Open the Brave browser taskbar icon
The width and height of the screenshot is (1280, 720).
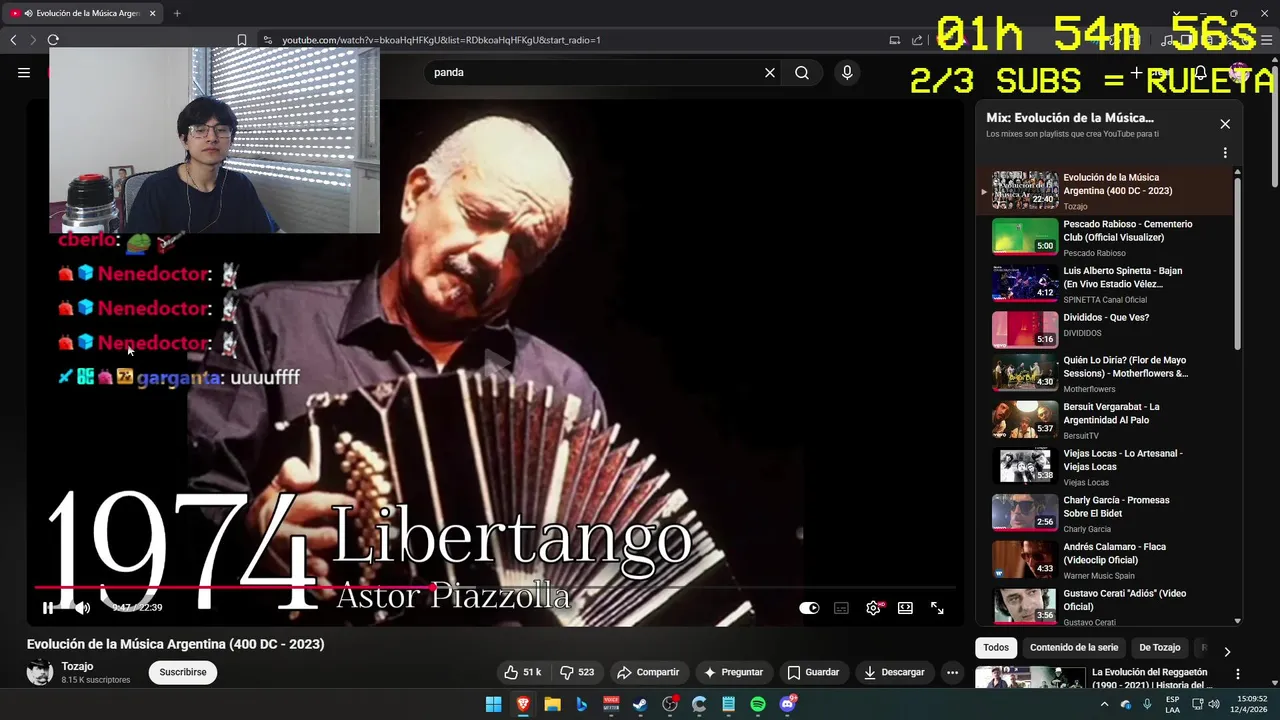523,705
